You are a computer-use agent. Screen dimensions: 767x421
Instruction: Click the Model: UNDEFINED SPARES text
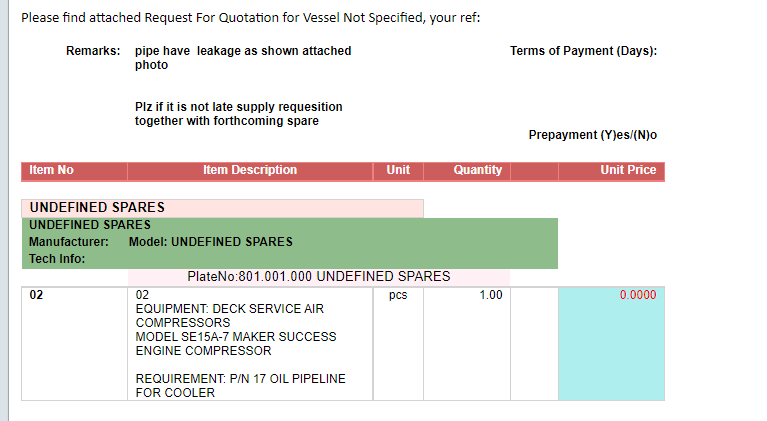(211, 242)
